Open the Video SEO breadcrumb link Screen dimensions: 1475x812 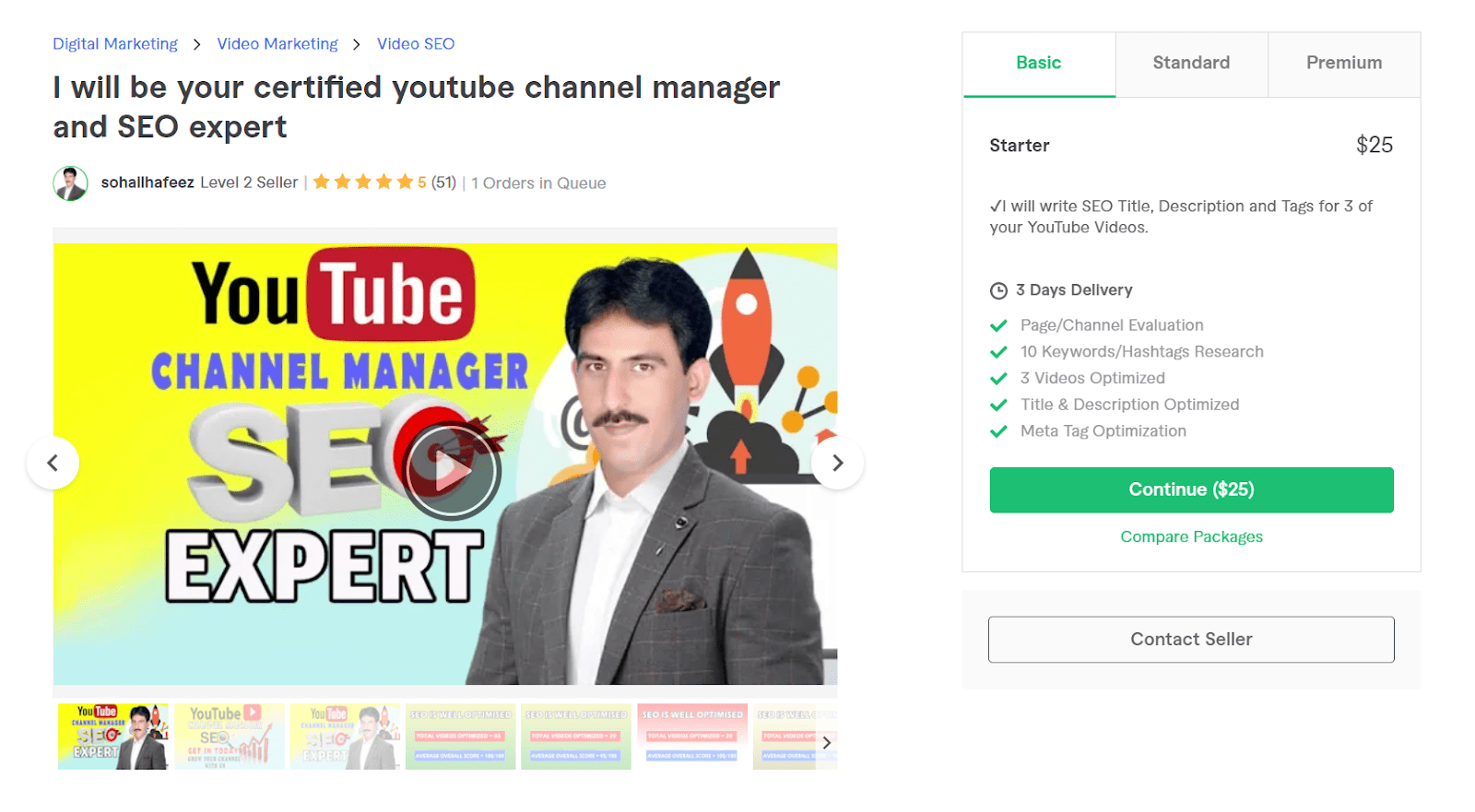click(x=416, y=44)
